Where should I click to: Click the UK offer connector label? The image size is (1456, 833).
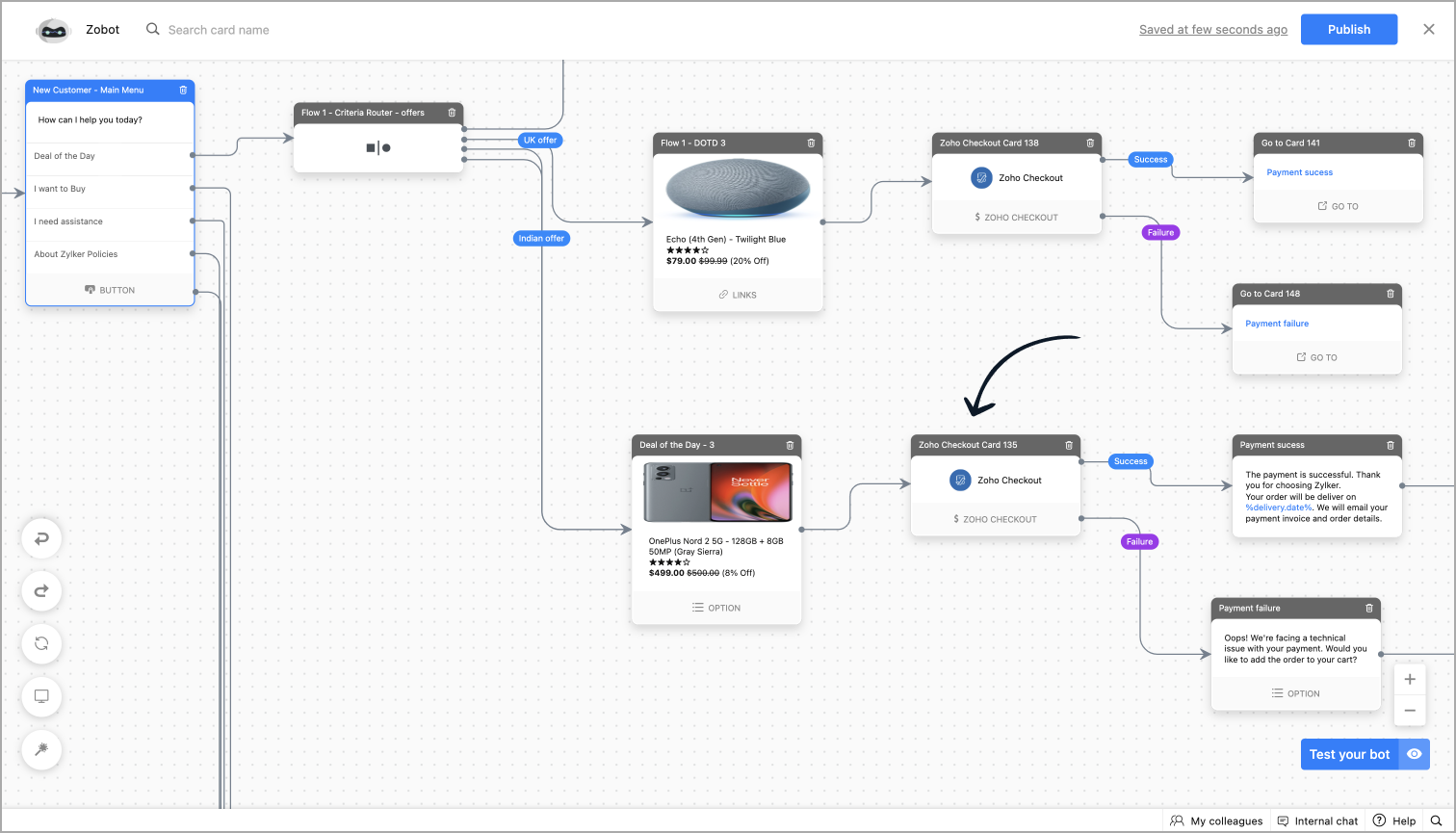pos(540,141)
